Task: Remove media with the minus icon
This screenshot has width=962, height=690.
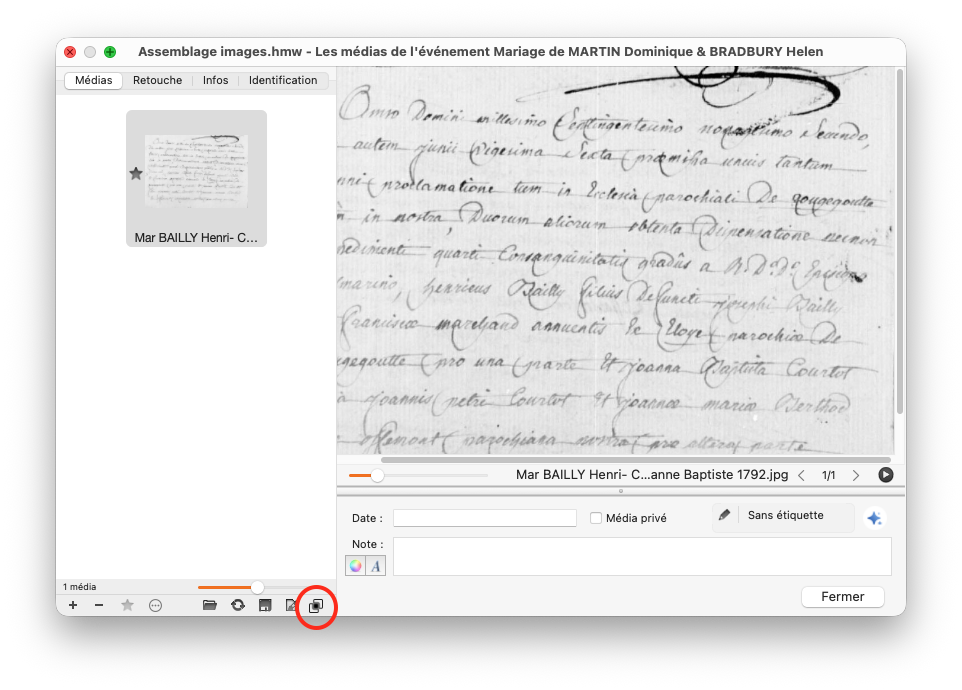Action: click(99, 605)
